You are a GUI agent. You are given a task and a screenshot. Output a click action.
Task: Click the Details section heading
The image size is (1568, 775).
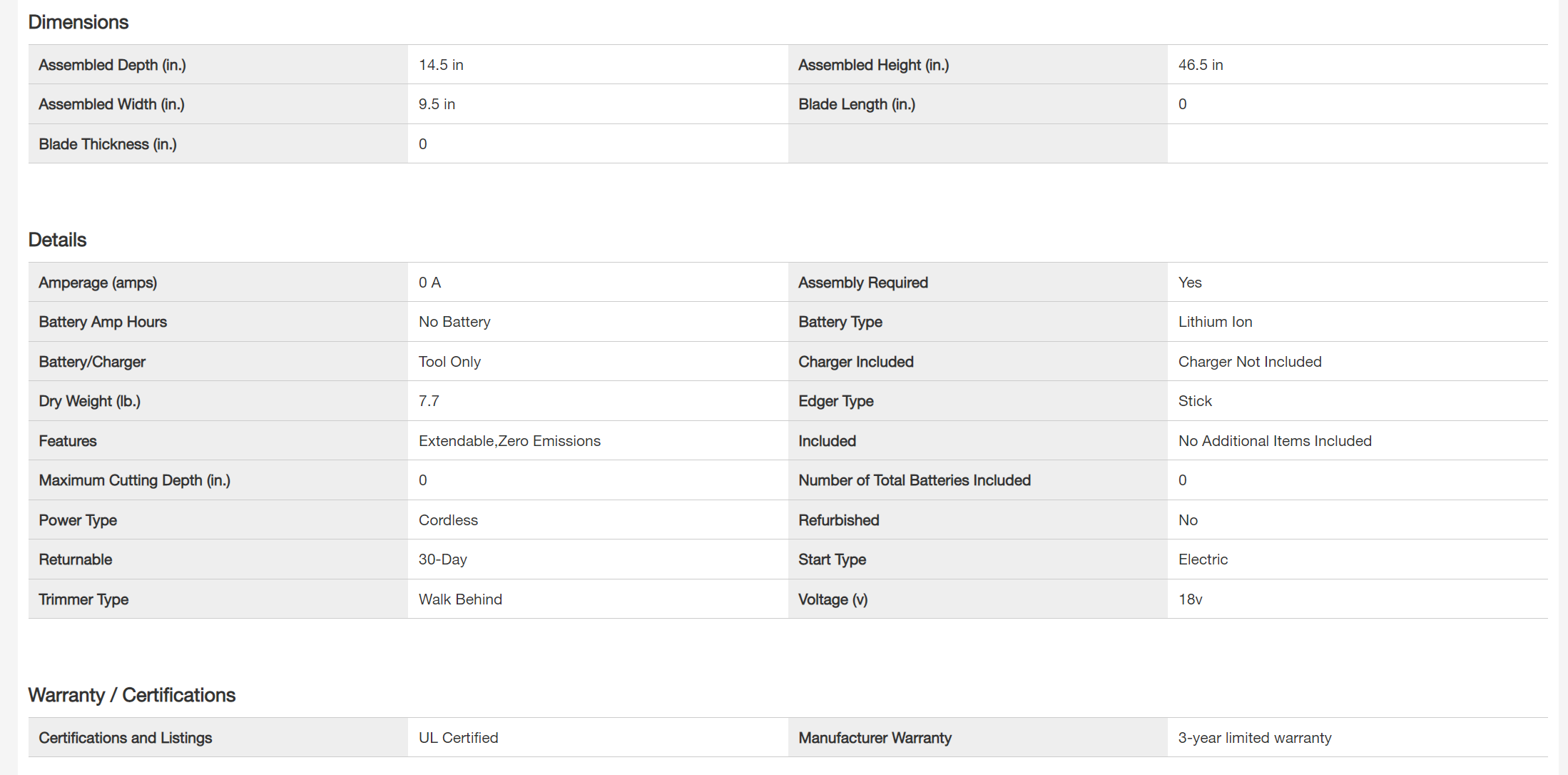57,240
